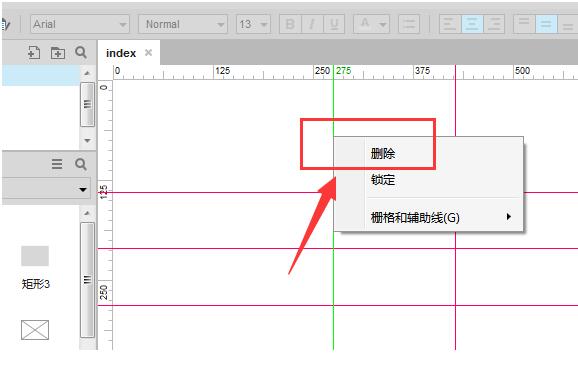Screen dimensions: 578x371
Task: Select the highlighted page row in pages panel
Action: [x=41, y=75]
